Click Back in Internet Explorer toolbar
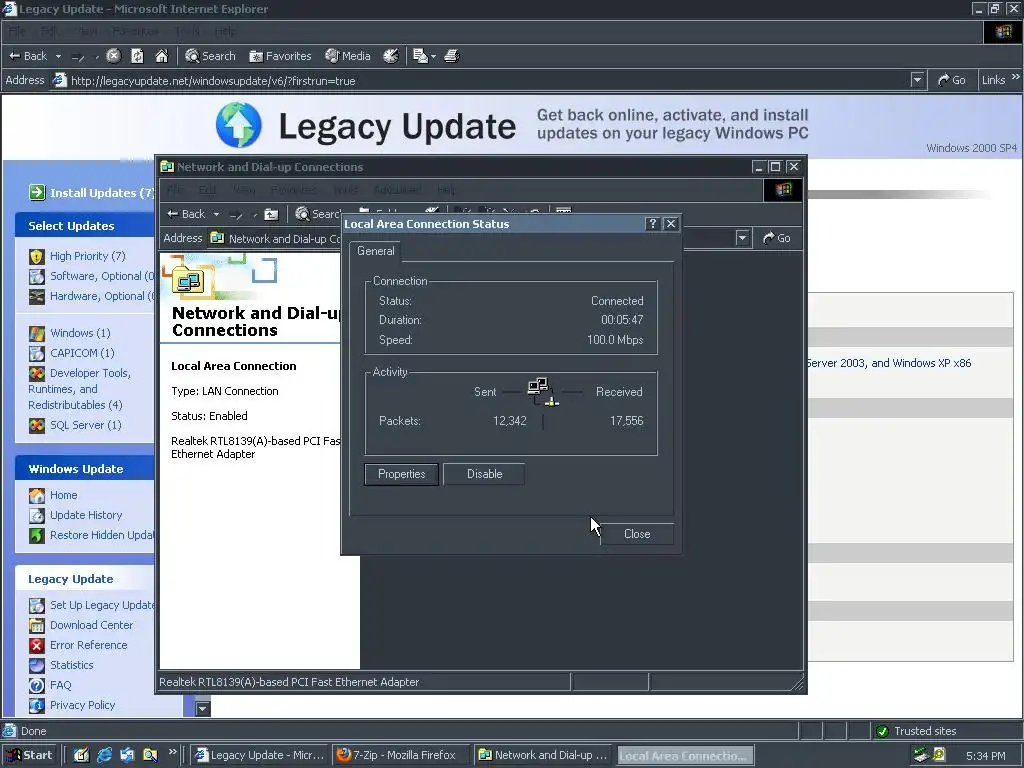Screen dimensions: 1024x768 [28, 56]
